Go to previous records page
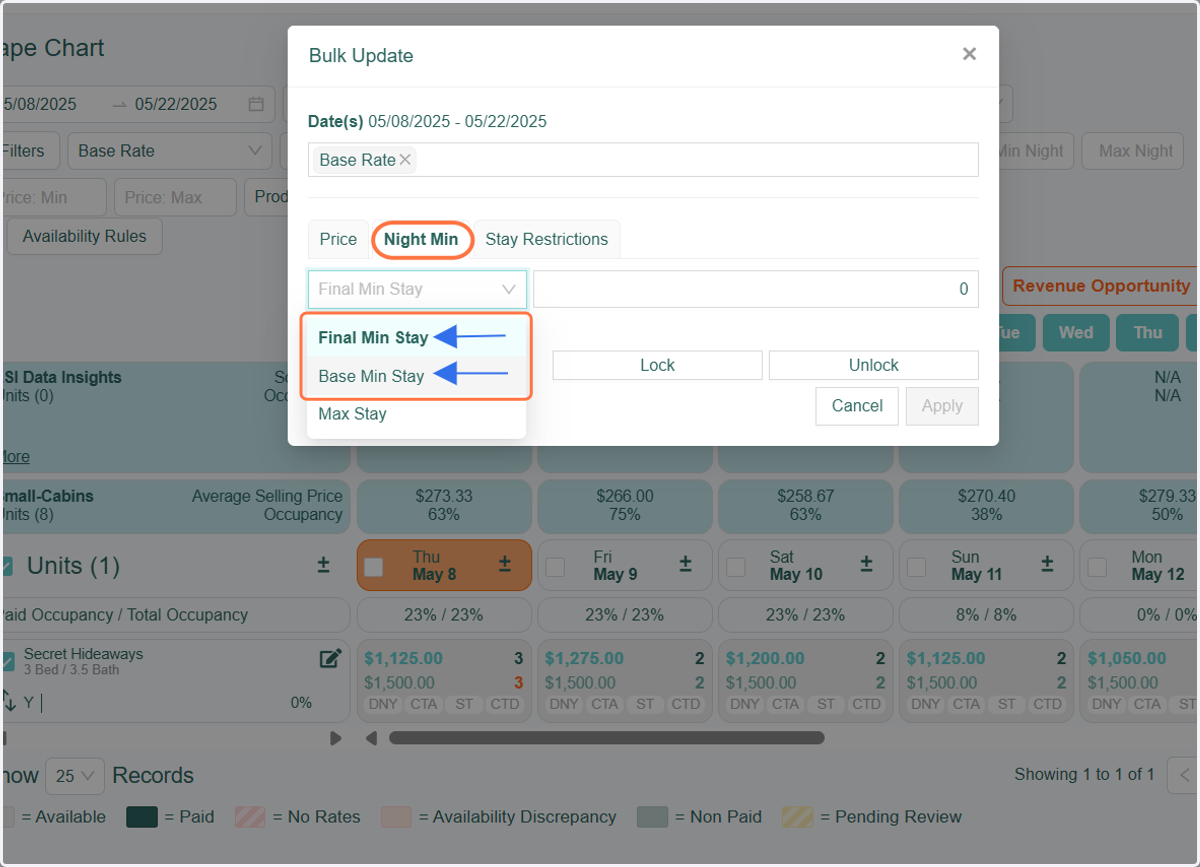 (x=1184, y=775)
